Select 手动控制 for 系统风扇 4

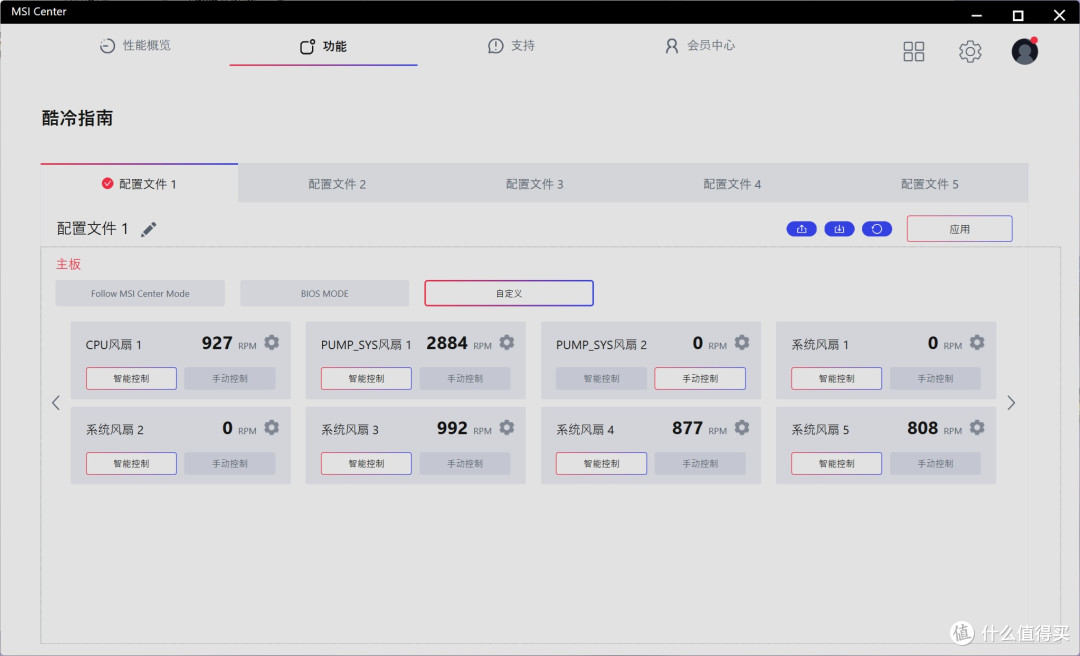(700, 463)
